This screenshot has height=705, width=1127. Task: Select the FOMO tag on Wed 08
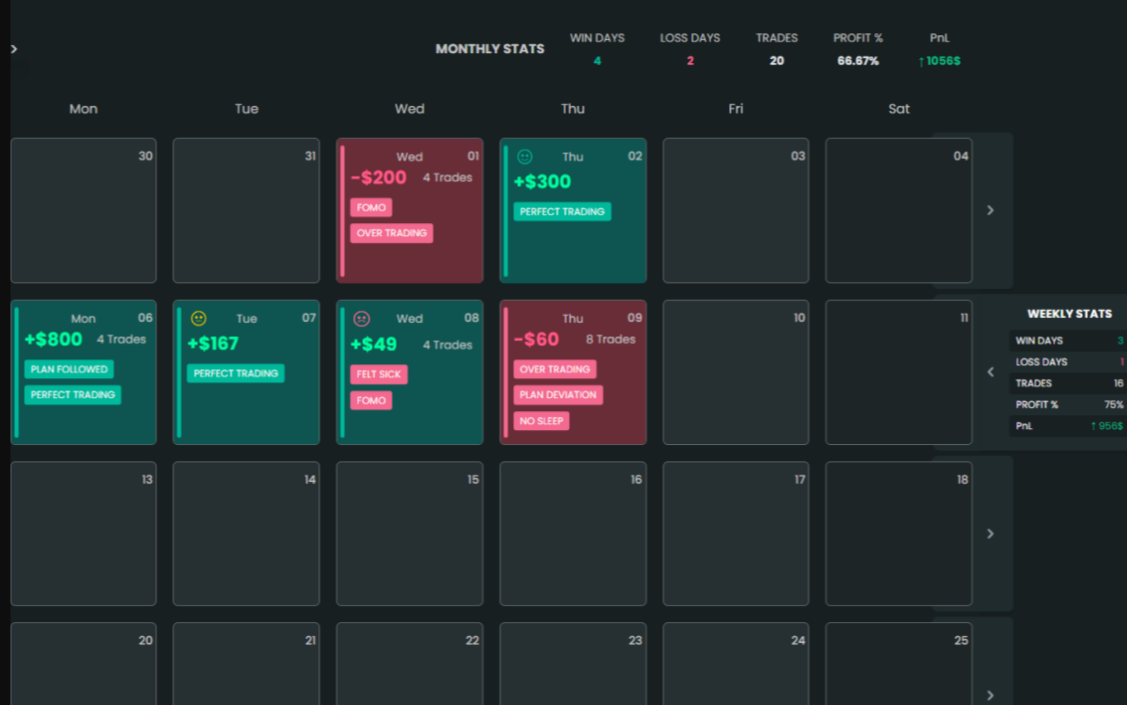pyautogui.click(x=371, y=400)
